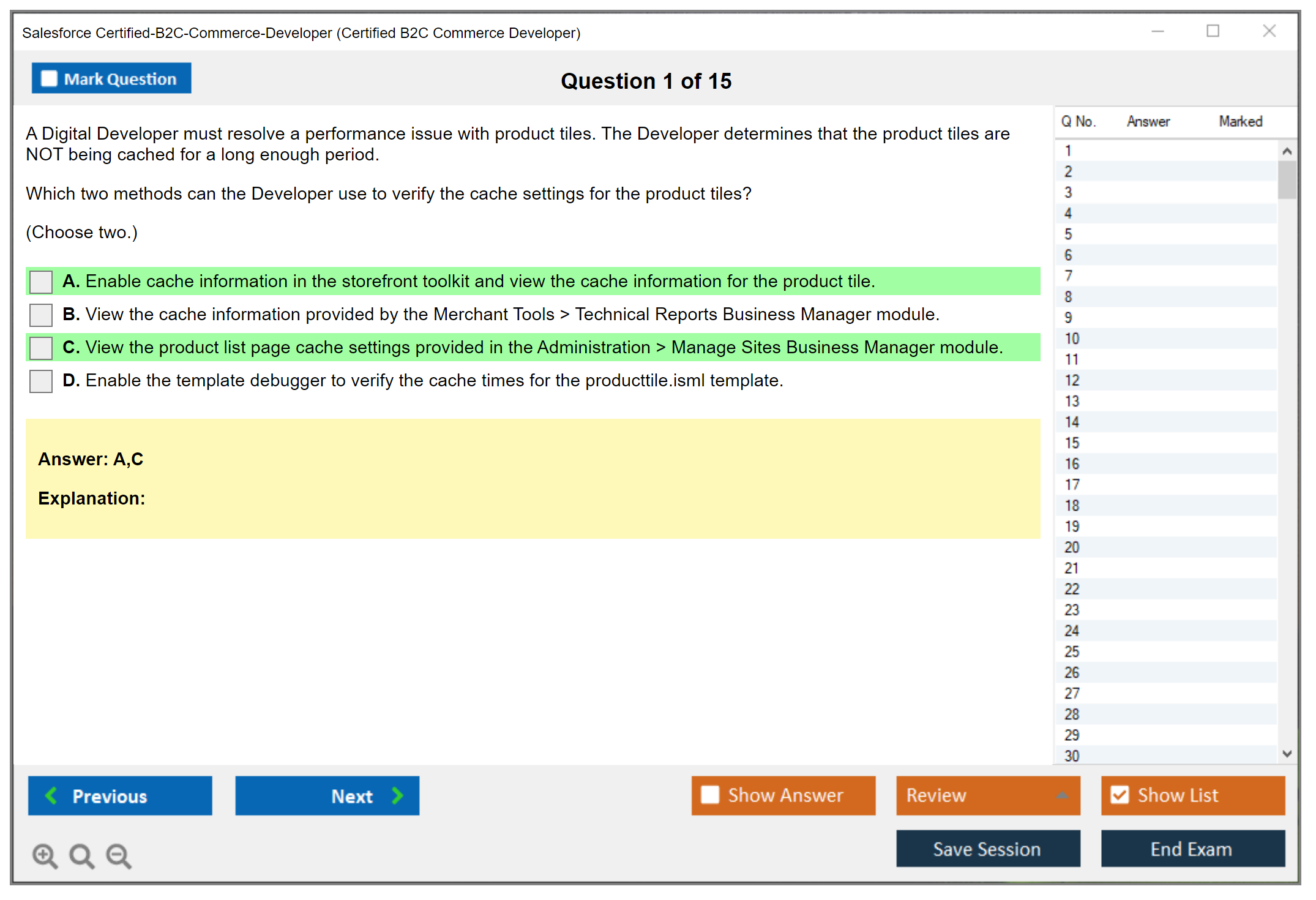Click the green left arrow on Previous
This screenshot has width=1316, height=900.
[x=51, y=795]
